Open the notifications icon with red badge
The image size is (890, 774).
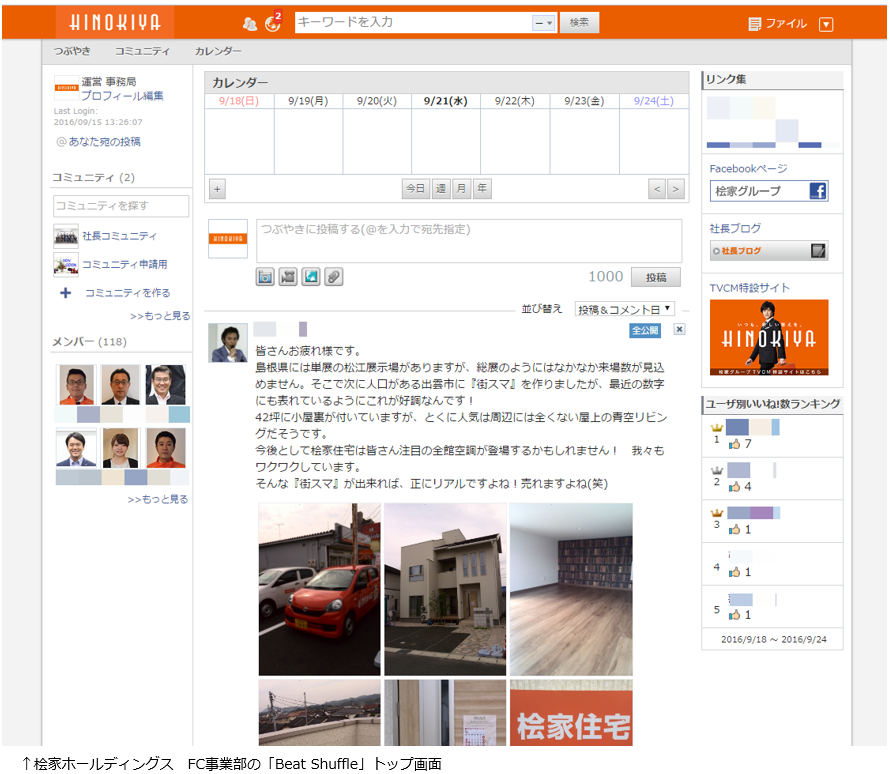pyautogui.click(x=273, y=22)
